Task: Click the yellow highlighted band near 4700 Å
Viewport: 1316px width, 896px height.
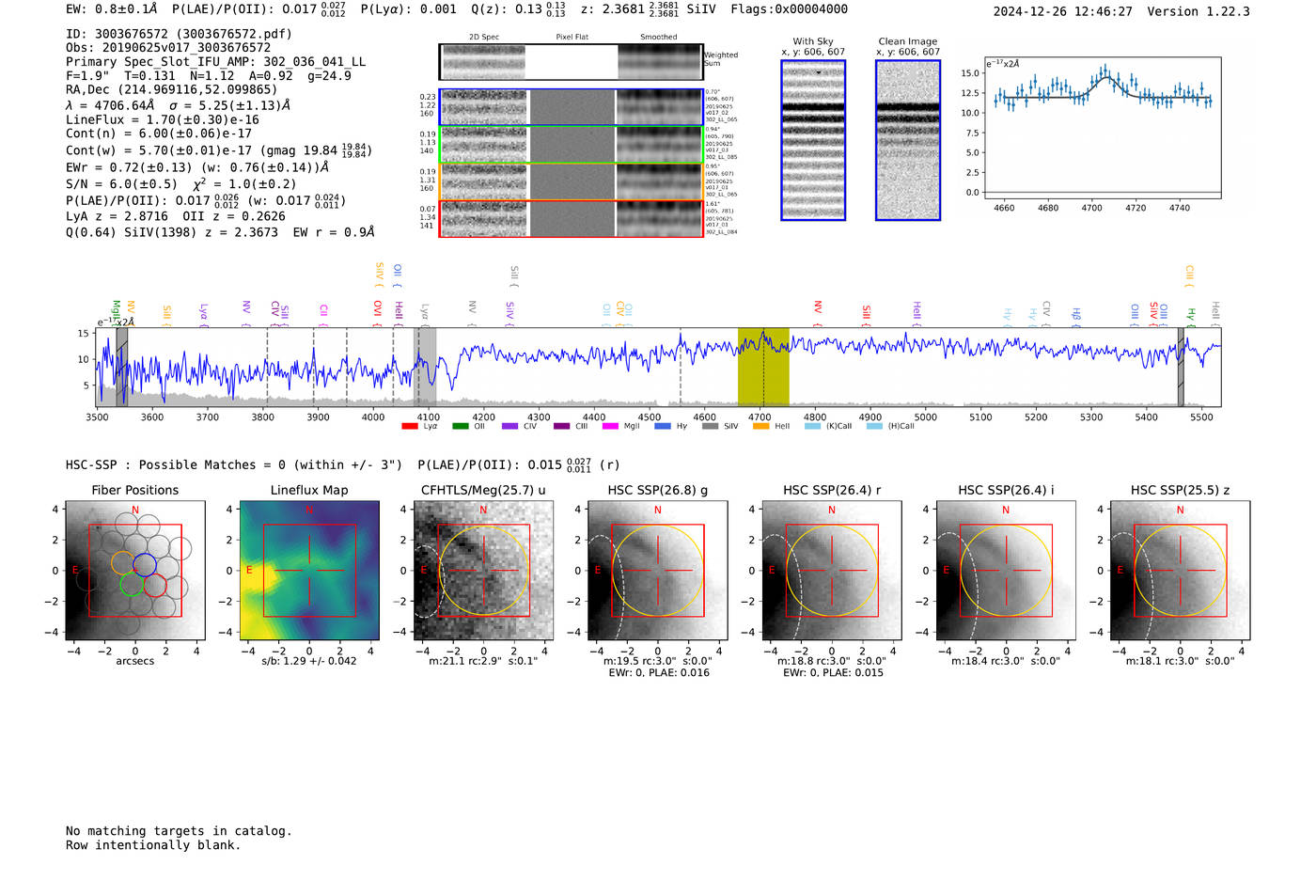Action: 763,367
